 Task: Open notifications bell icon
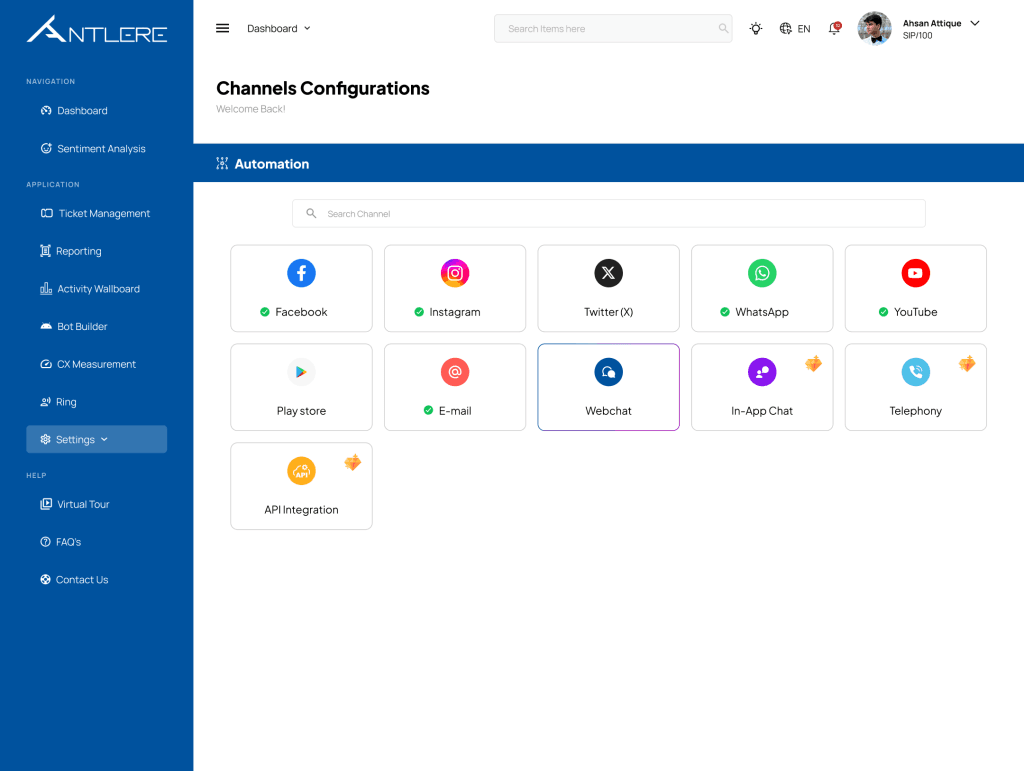point(834,29)
